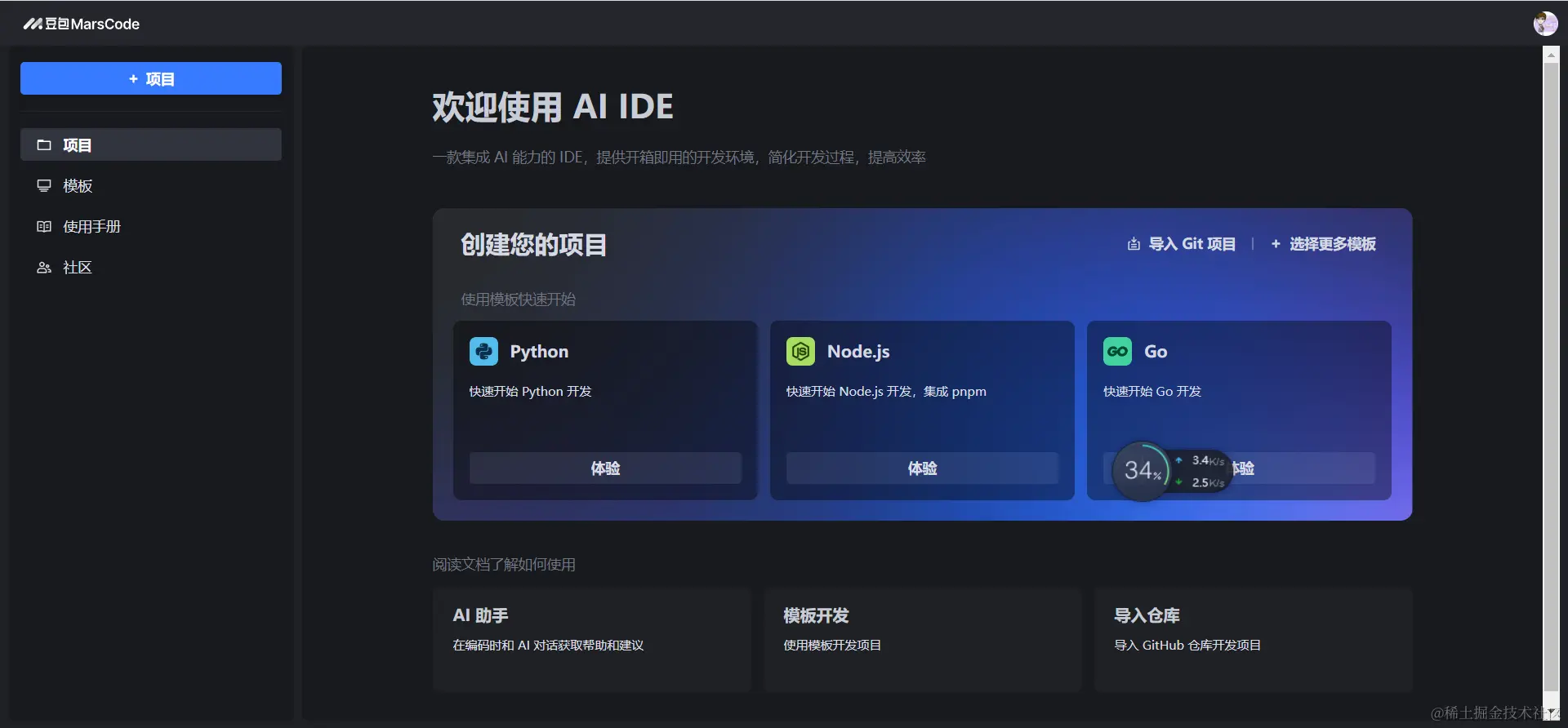
Task: Click the book icon beside 使用手册
Action: click(44, 227)
